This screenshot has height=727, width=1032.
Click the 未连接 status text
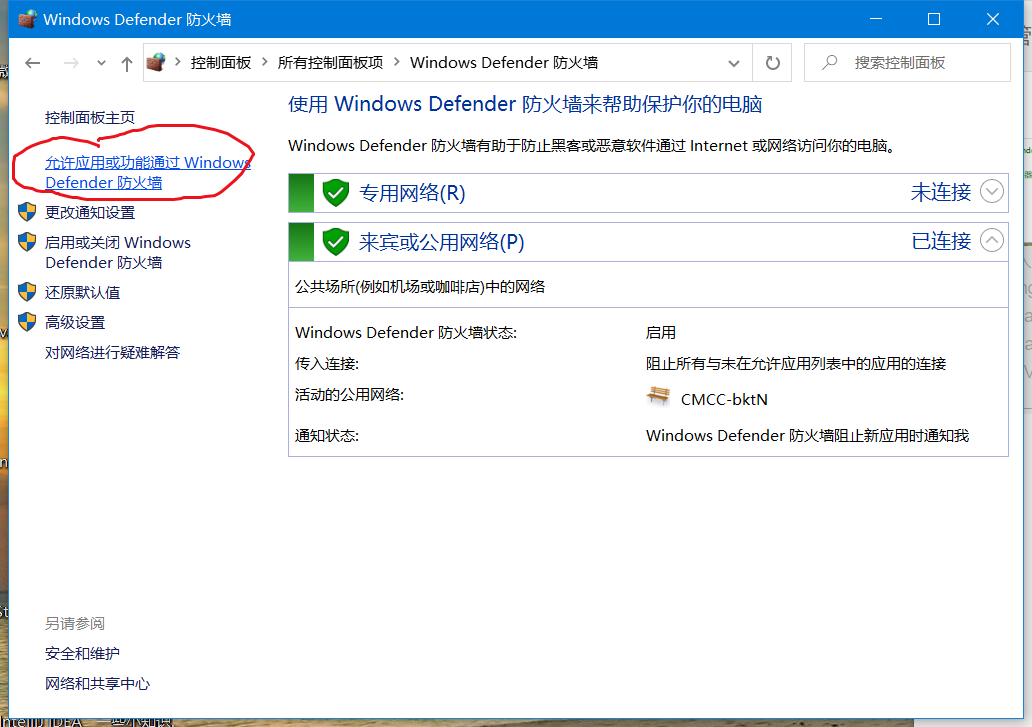(941, 192)
